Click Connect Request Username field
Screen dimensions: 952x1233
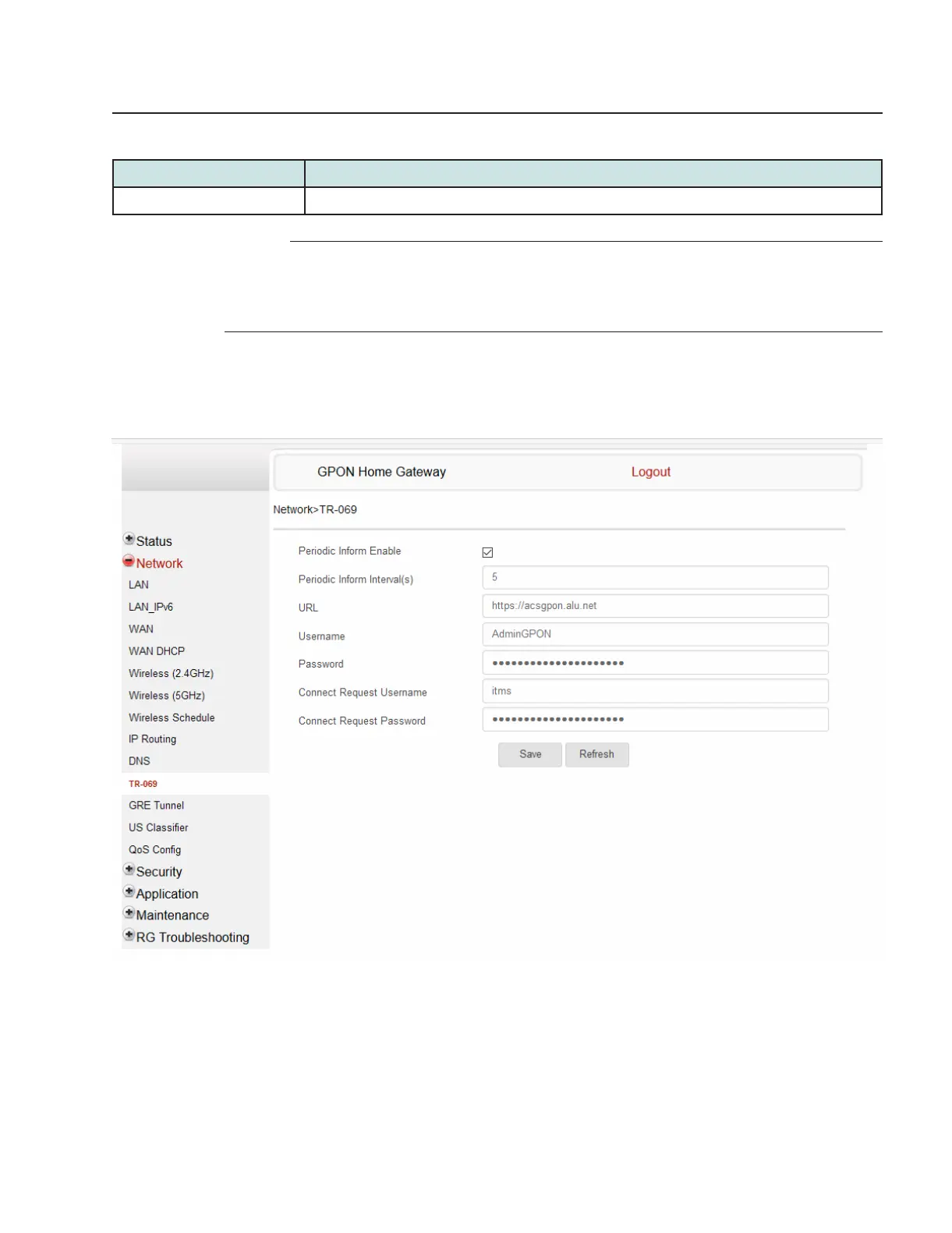[655, 691]
